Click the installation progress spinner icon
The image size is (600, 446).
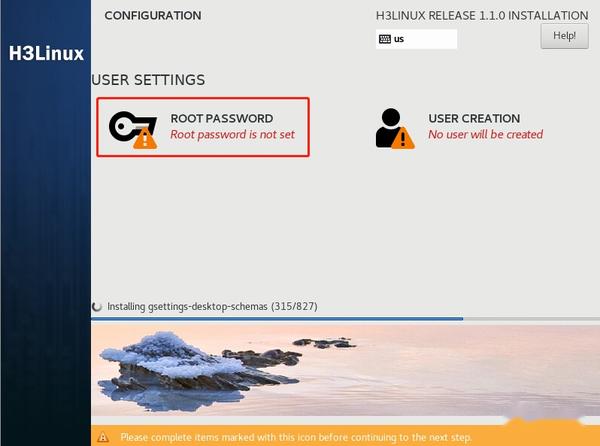coord(97,306)
